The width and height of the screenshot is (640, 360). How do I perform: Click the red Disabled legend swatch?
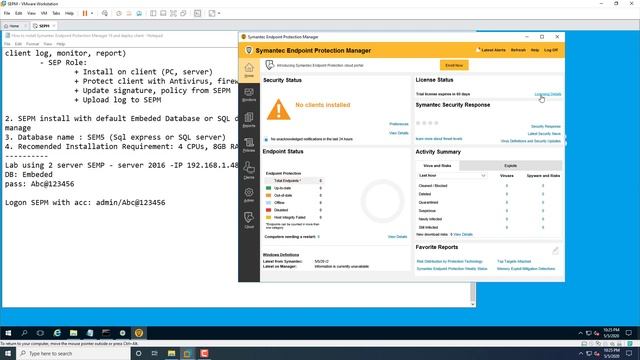point(268,210)
